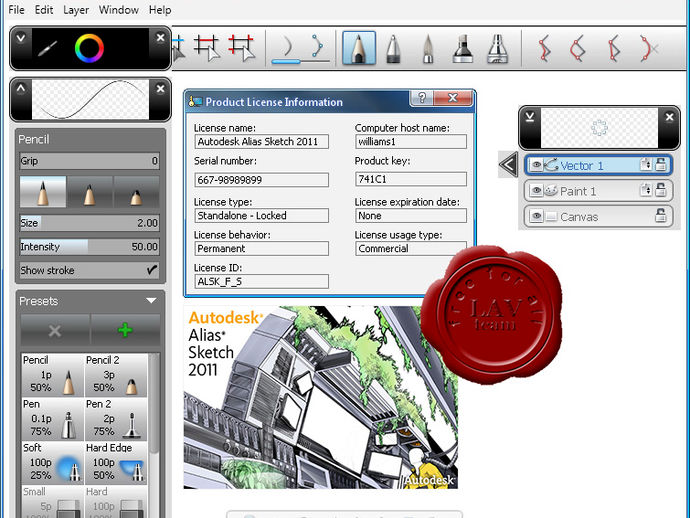Adjust the Grip slider

[x=89, y=161]
